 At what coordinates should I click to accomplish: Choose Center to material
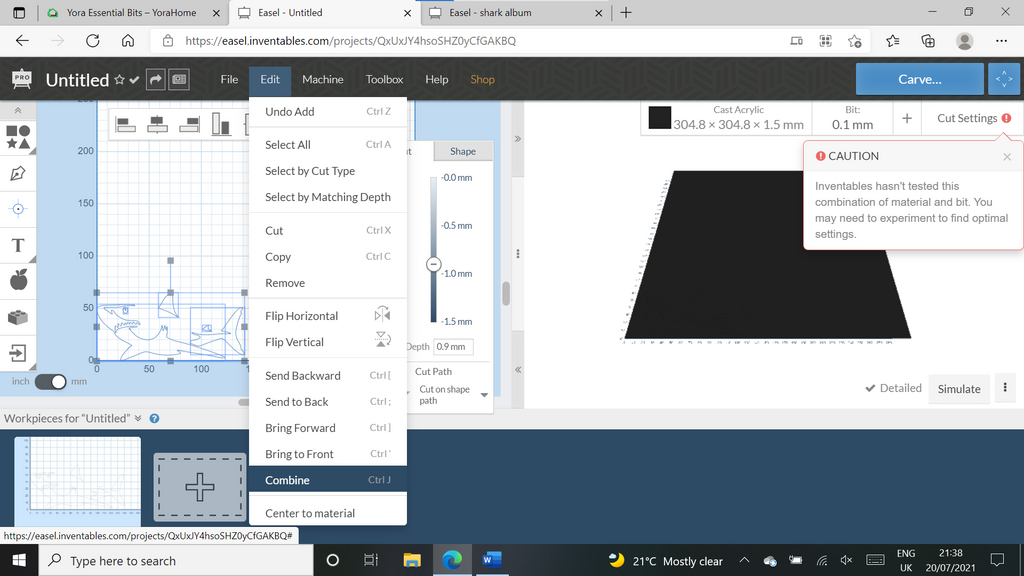pyautogui.click(x=328, y=513)
